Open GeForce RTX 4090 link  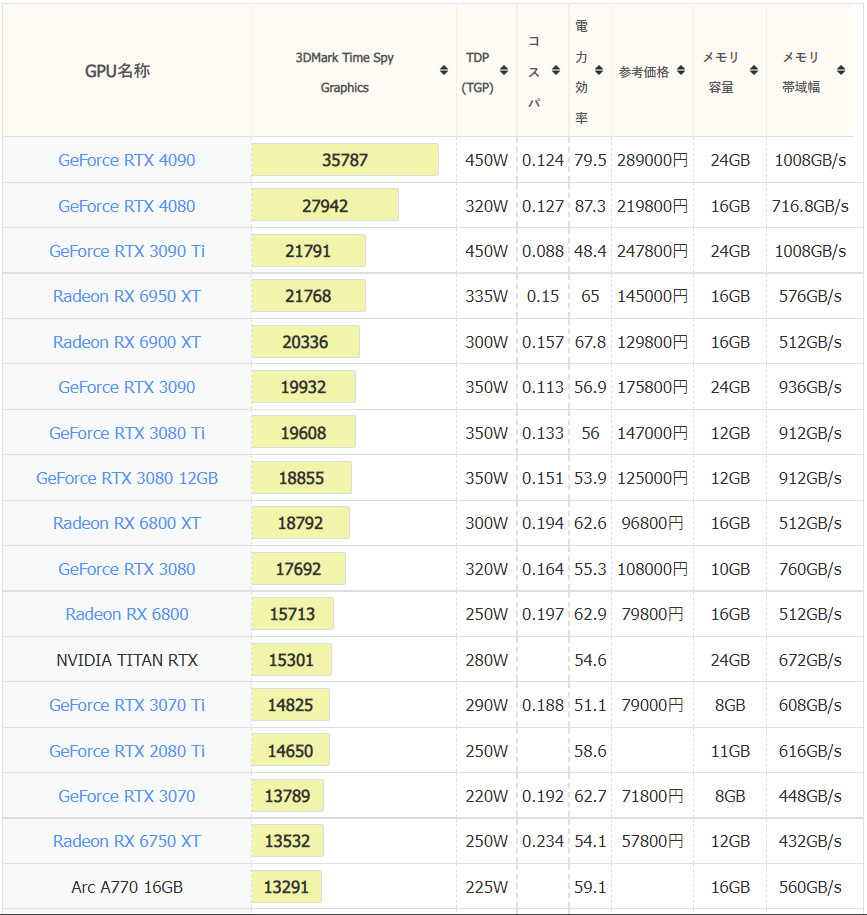(x=127, y=160)
